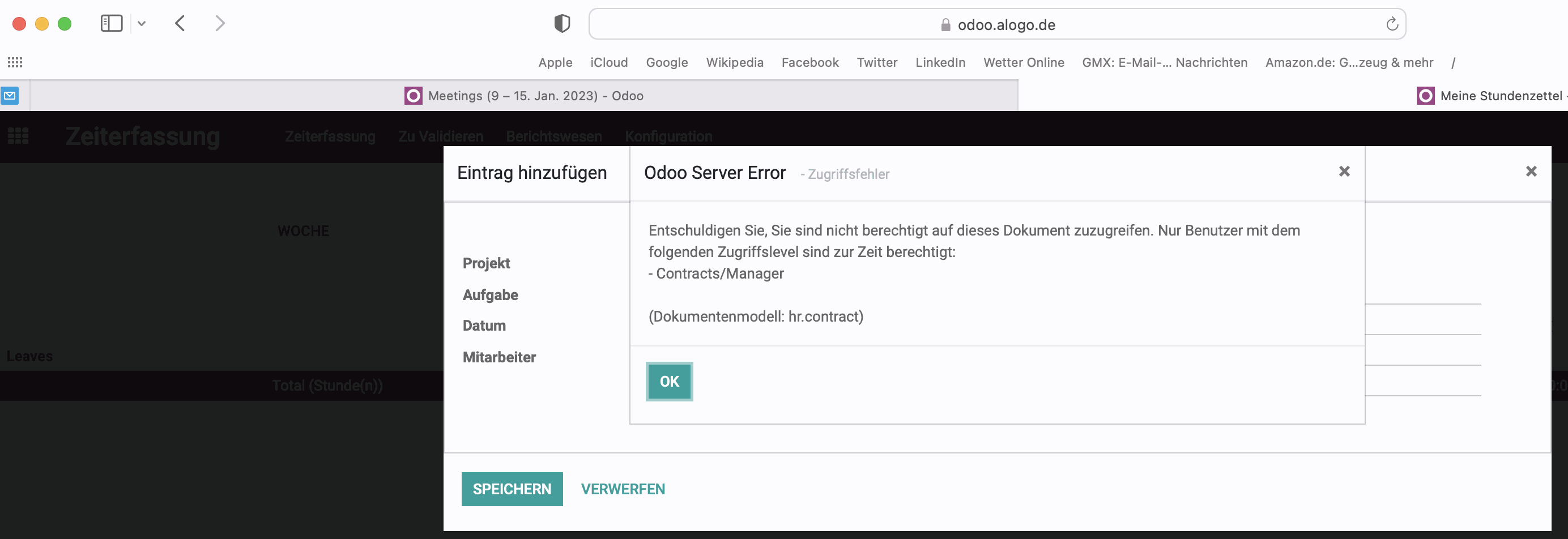This screenshot has width=1568, height=539.
Task: Open the Wetter Online bookmark
Action: [1023, 62]
